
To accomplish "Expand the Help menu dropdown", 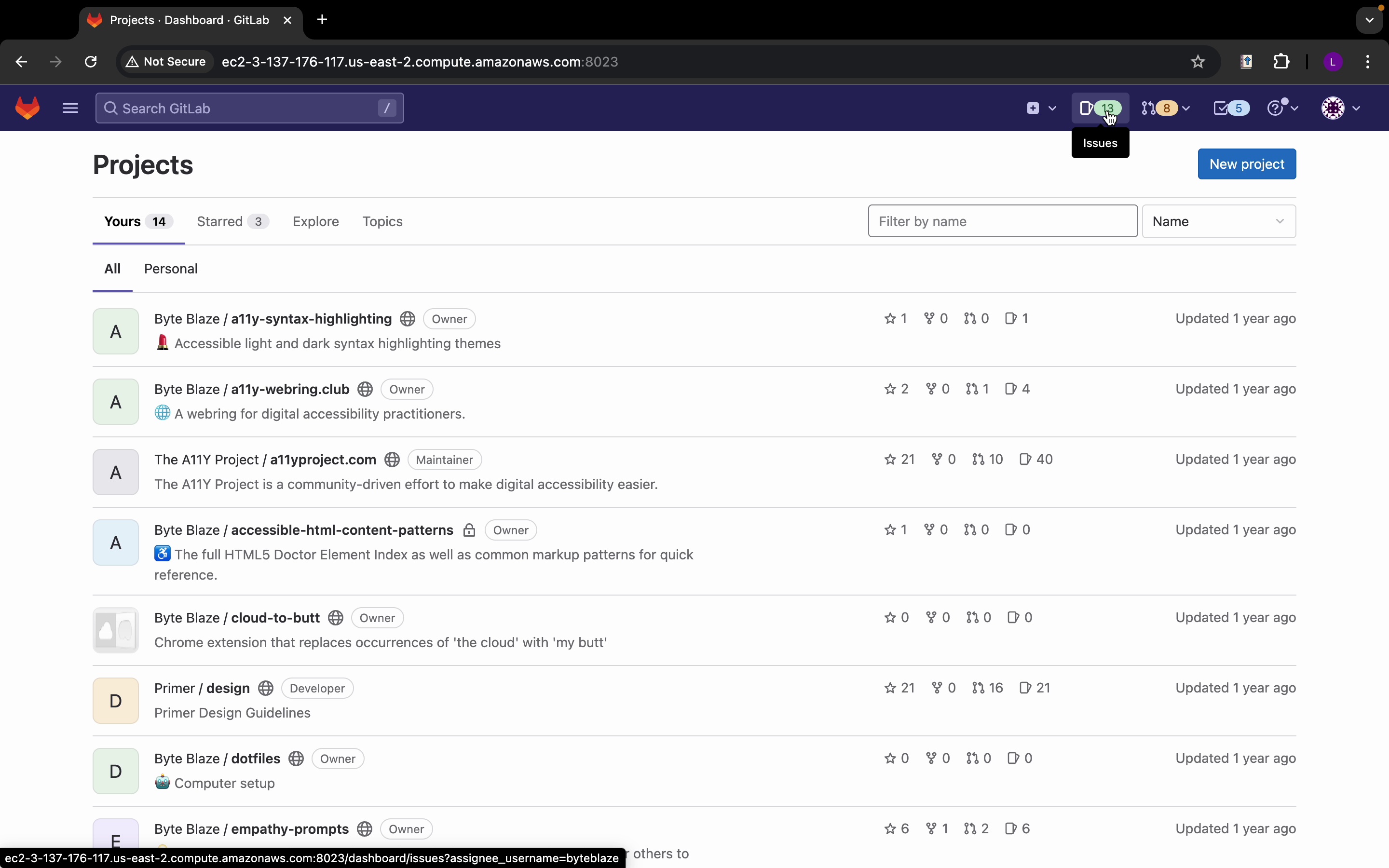I will (1283, 108).
